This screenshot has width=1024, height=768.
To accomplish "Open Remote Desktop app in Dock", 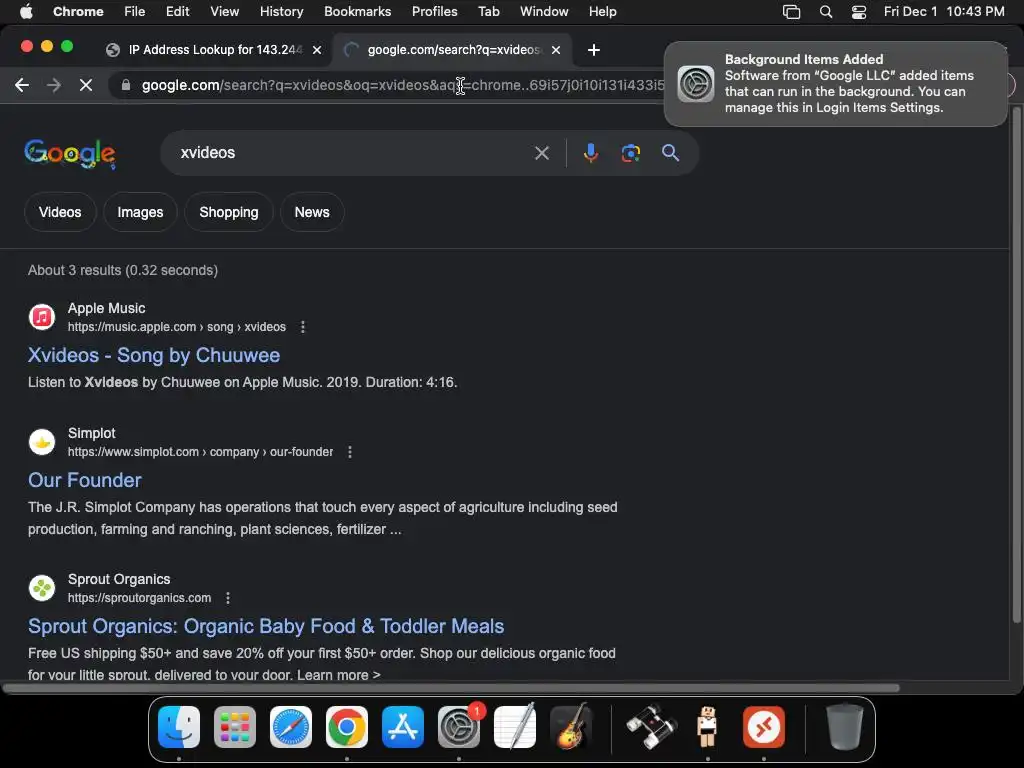I will 763,726.
